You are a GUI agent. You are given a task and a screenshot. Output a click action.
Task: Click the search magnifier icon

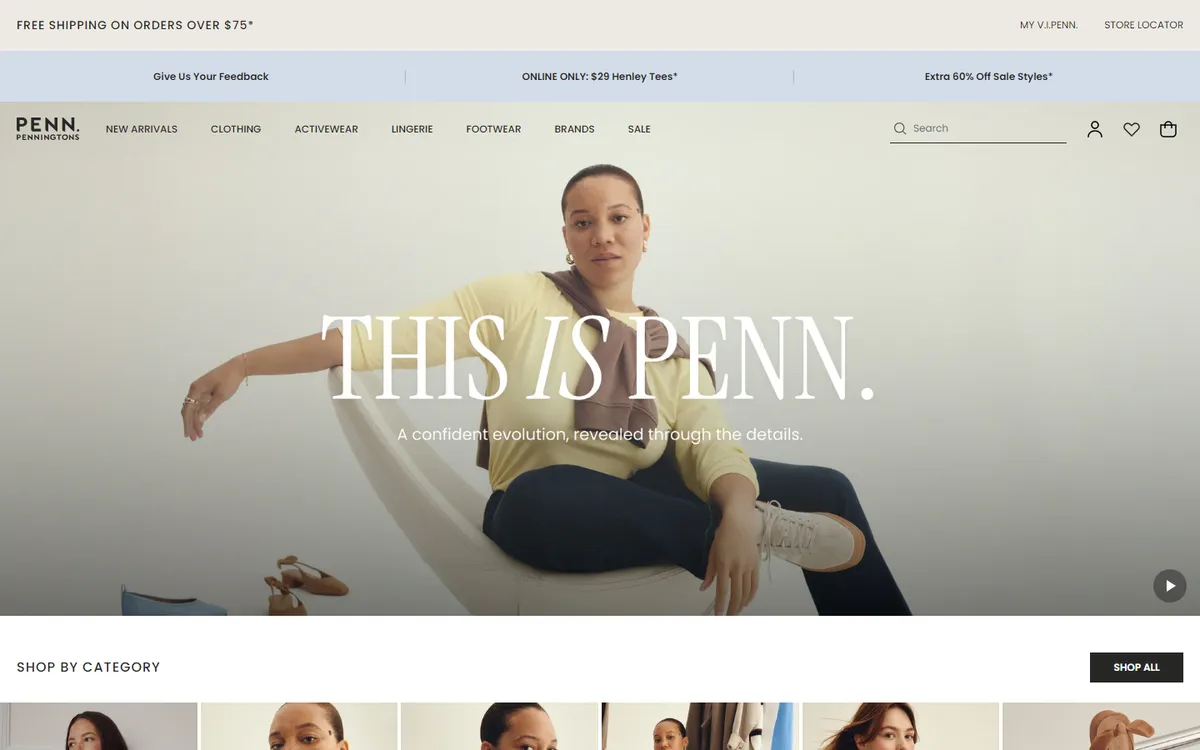coord(900,128)
